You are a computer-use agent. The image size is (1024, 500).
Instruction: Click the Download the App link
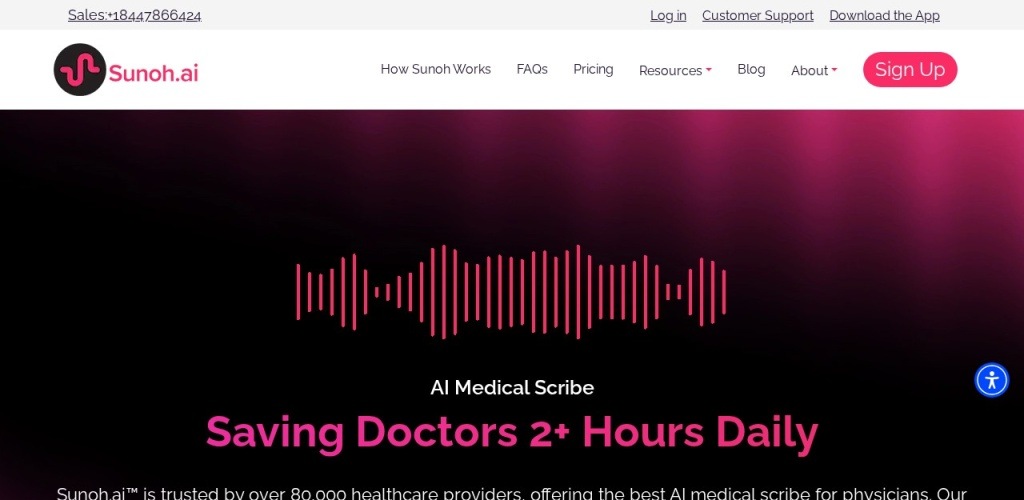[884, 16]
